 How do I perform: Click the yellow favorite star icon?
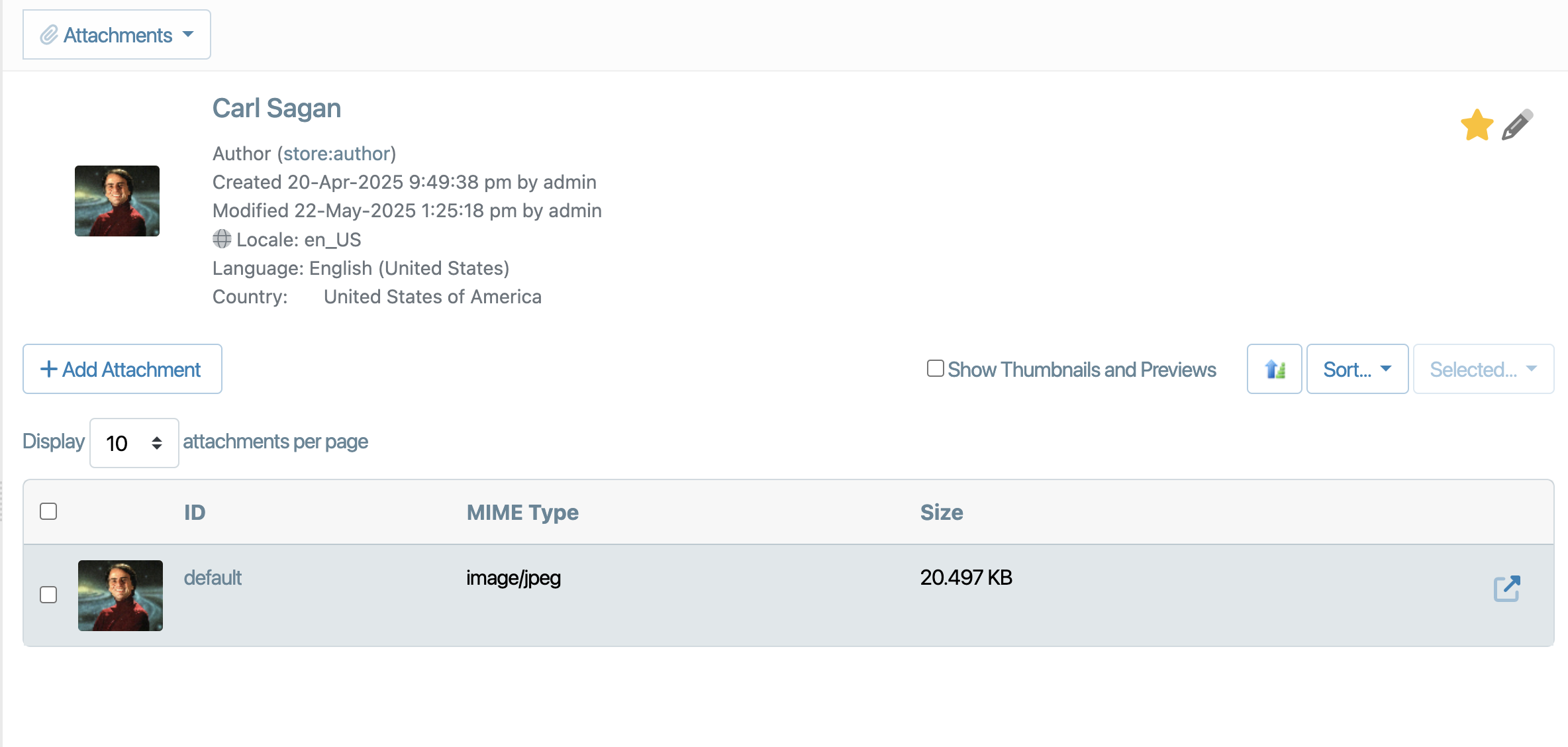(1477, 124)
